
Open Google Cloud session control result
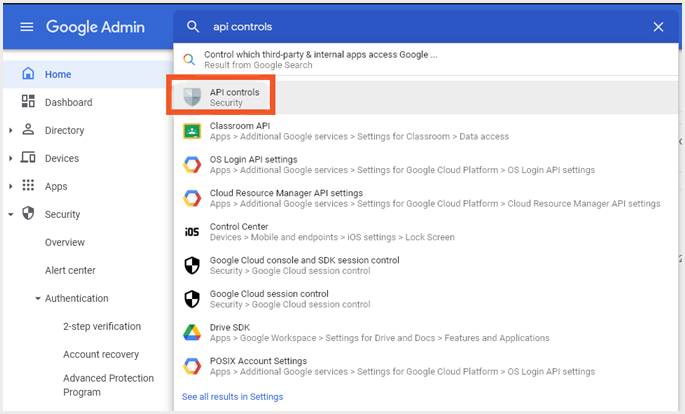point(426,299)
